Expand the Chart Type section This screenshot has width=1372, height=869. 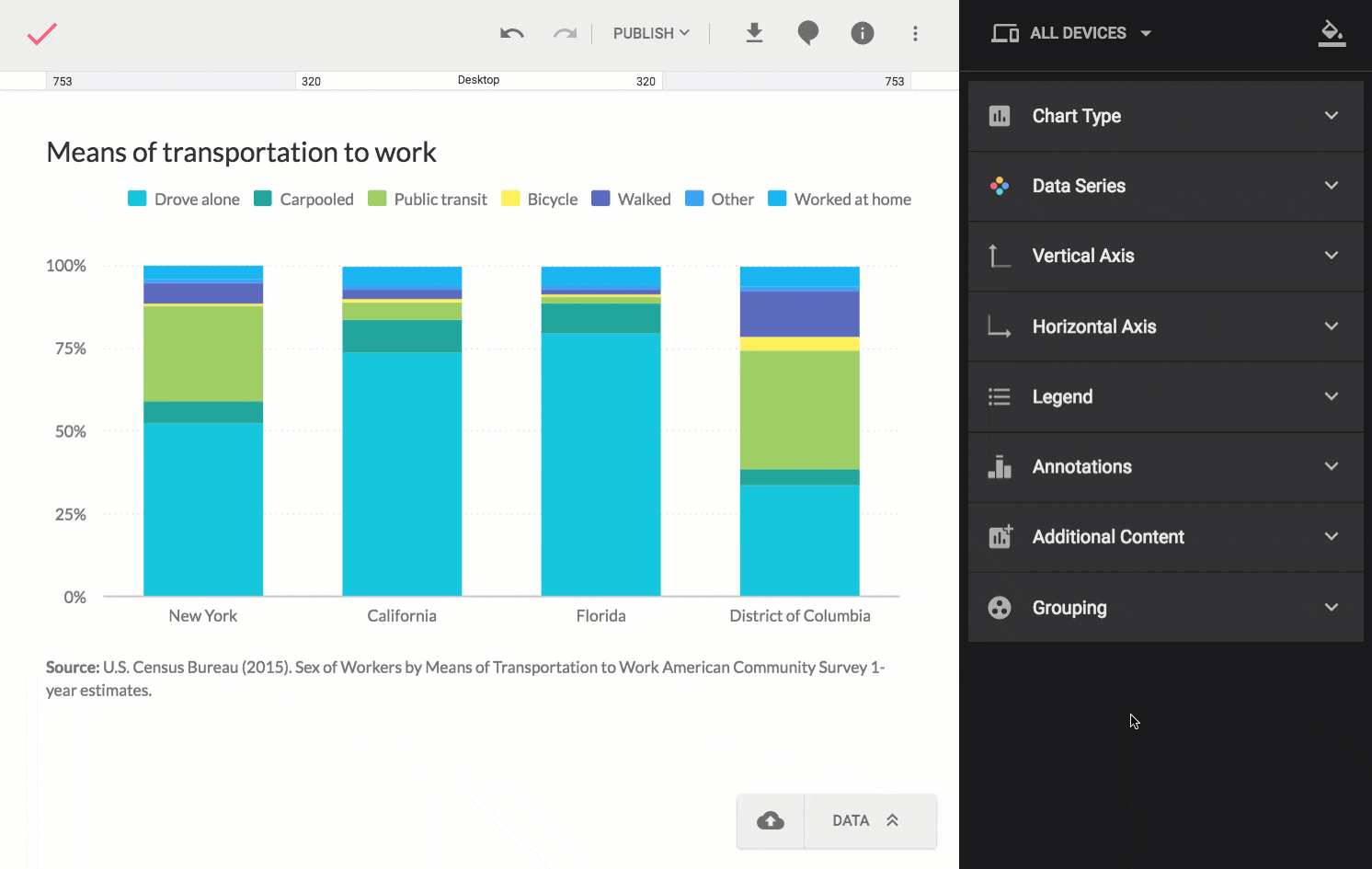tap(1165, 116)
